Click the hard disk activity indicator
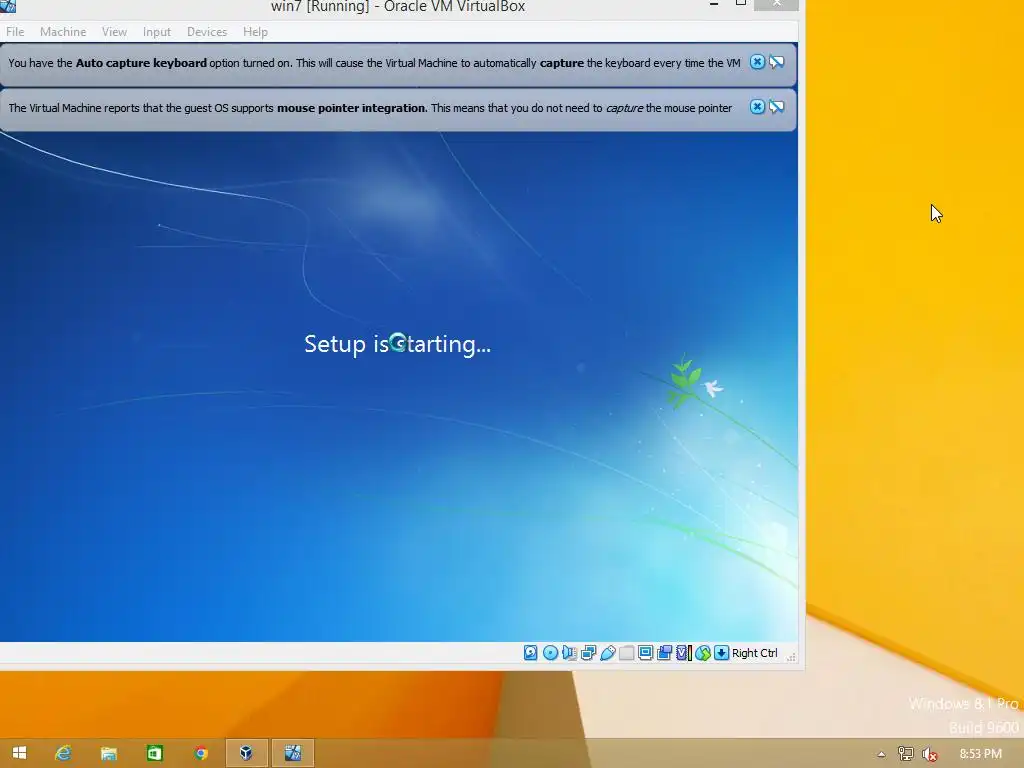 (531, 652)
